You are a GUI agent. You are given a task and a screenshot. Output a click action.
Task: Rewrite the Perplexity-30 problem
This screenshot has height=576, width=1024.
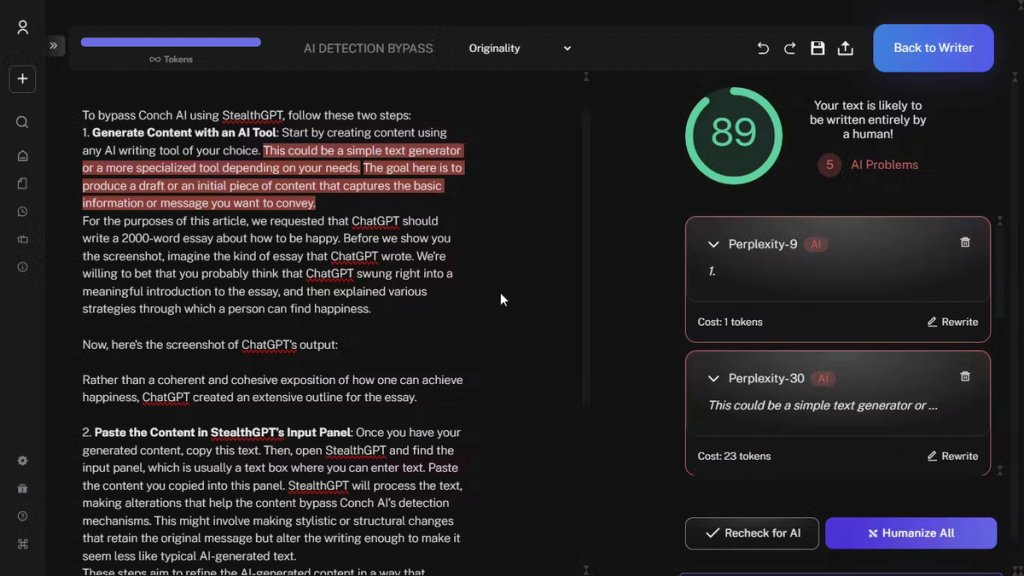click(x=952, y=456)
